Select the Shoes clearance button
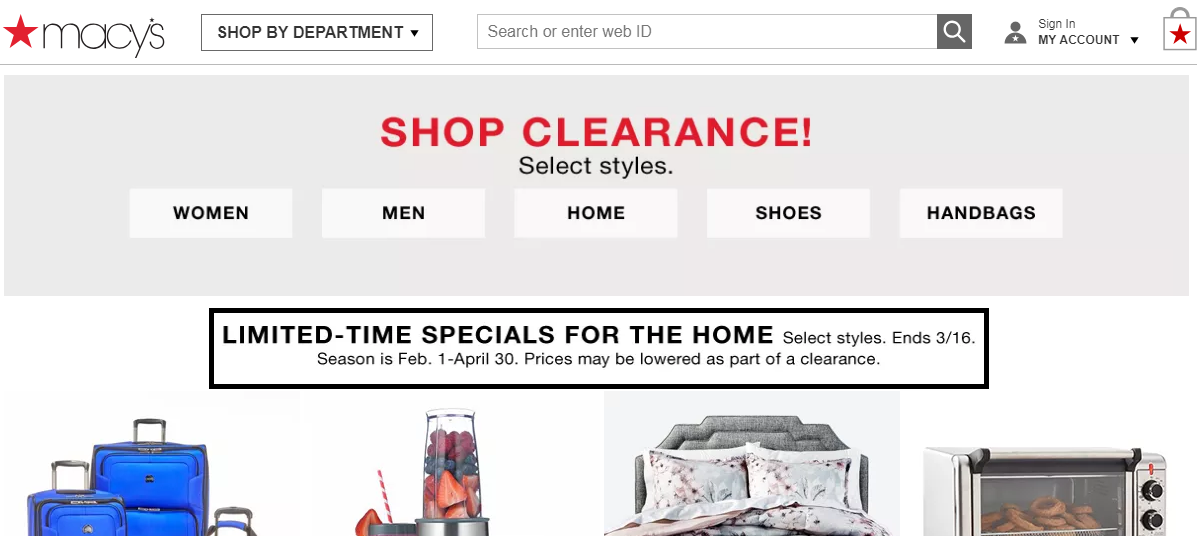1197x536 pixels. coord(788,213)
